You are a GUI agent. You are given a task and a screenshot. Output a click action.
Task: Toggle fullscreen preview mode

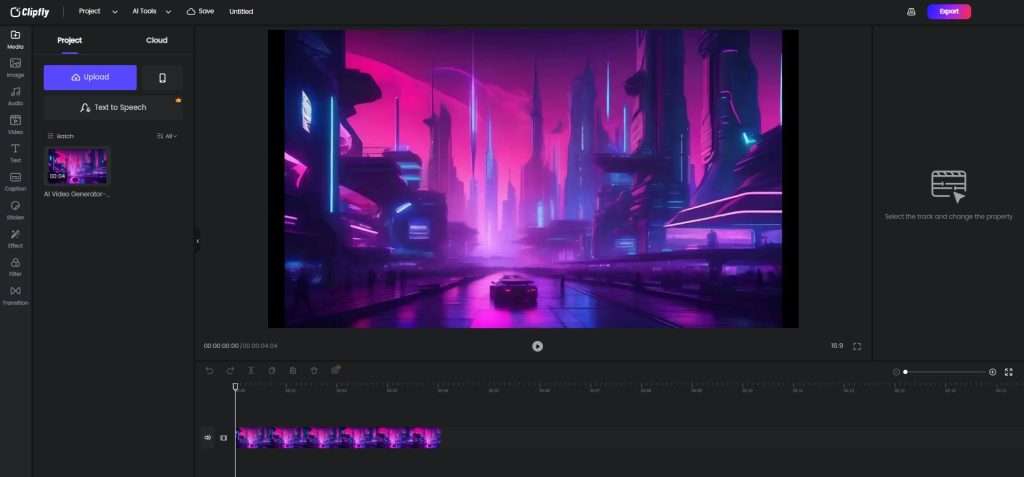pyautogui.click(x=857, y=346)
